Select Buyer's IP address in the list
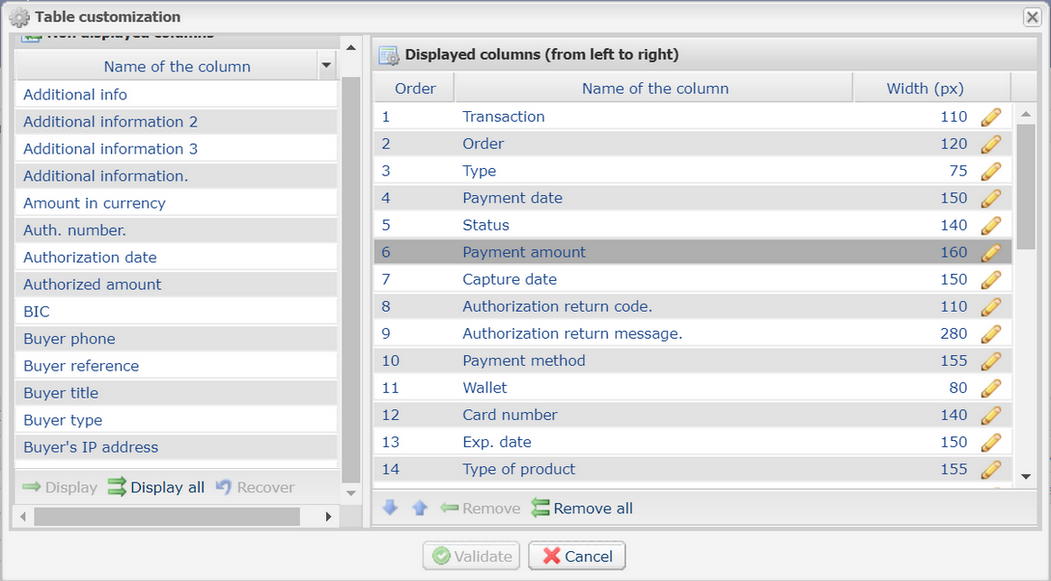The width and height of the screenshot is (1051, 581). (x=91, y=447)
